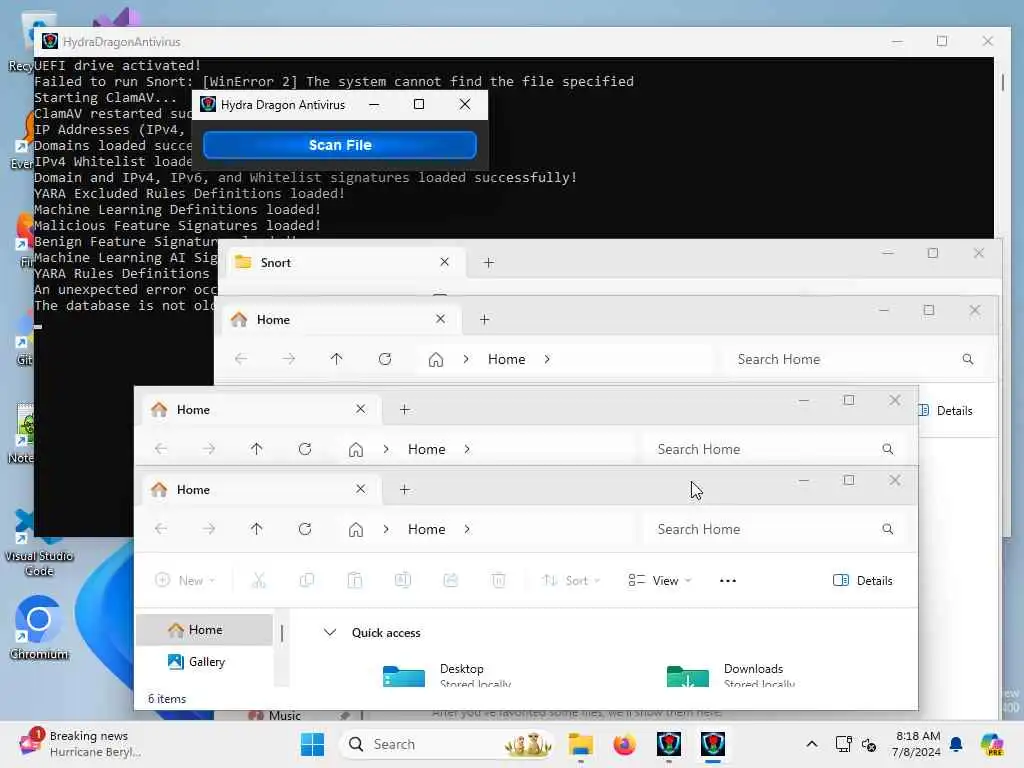Add a new tab in rear Home window
The image size is (1024, 768).
[x=485, y=319]
